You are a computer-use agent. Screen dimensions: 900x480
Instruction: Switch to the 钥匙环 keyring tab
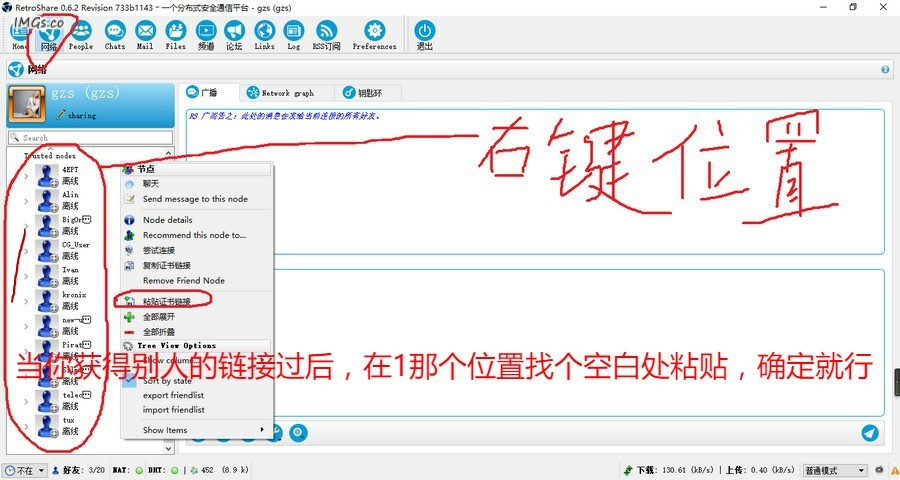pyautogui.click(x=368, y=92)
